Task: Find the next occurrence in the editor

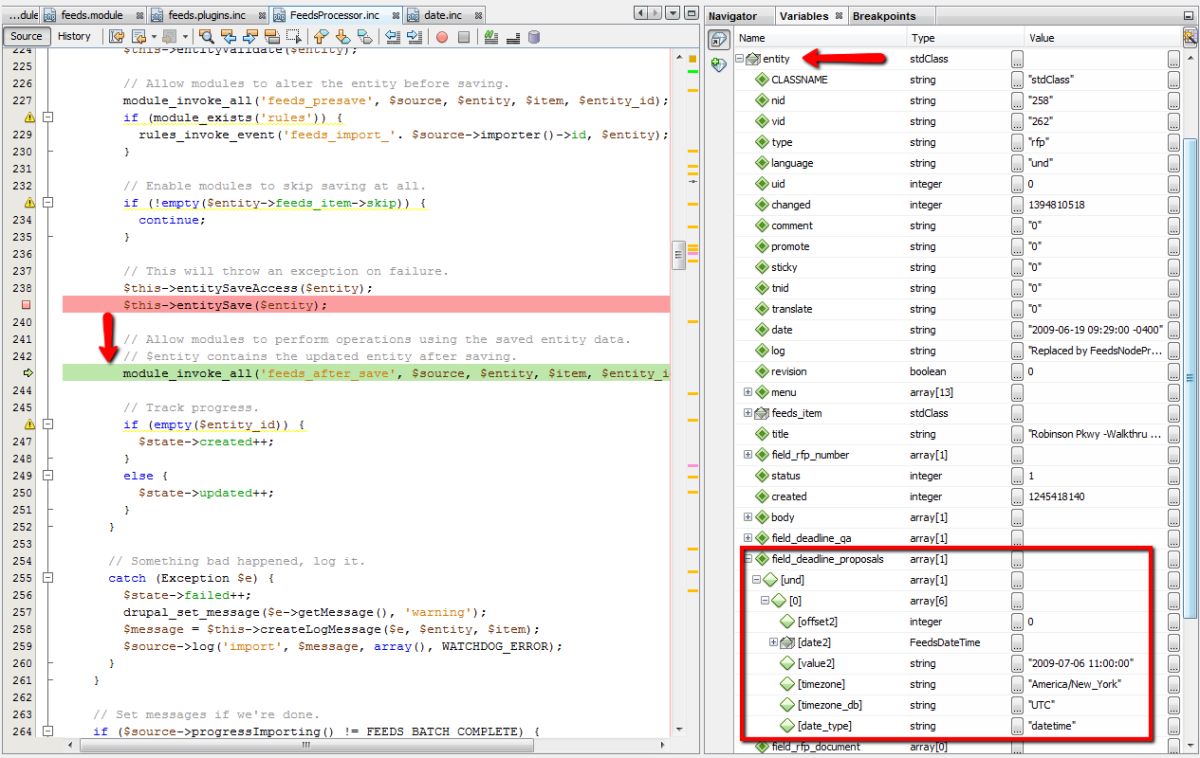Action: click(249, 37)
